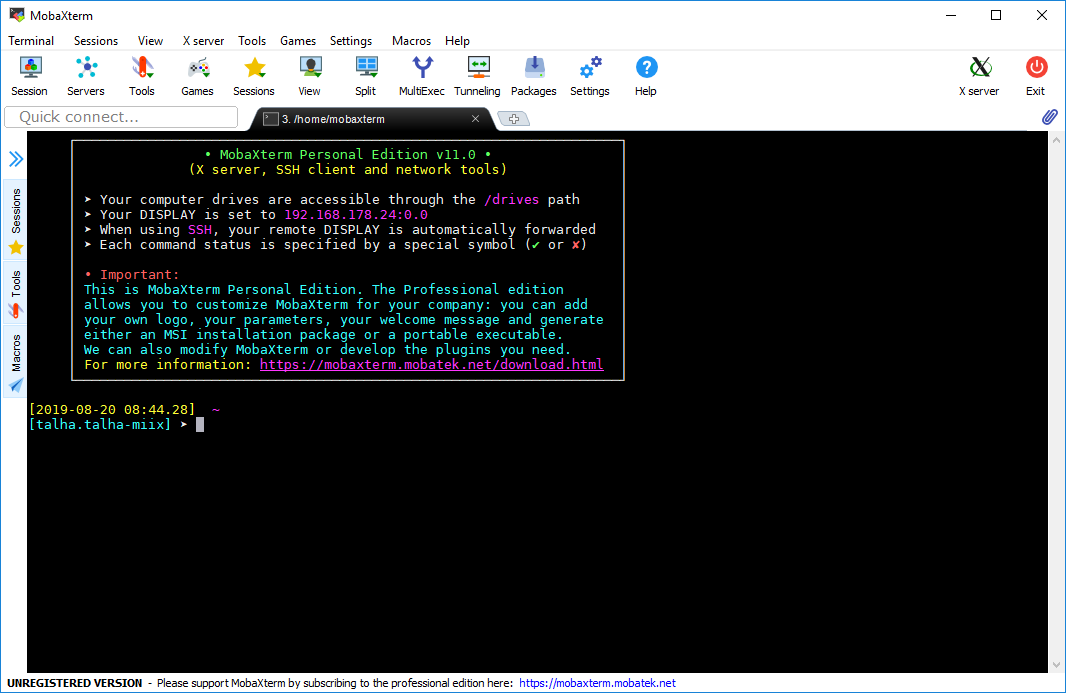Click the terminal scrollbar up arrow
Viewport: 1066px width, 693px height.
pyautogui.click(x=1056, y=140)
